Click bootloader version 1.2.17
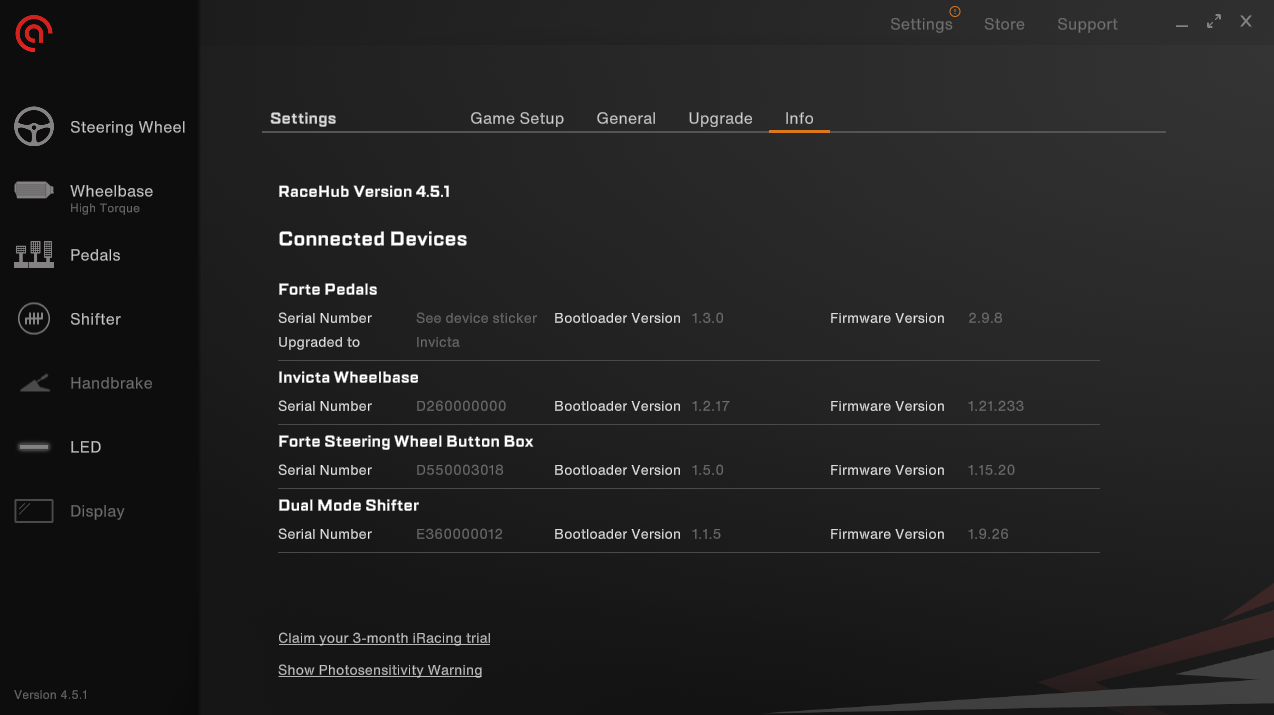This screenshot has height=715, width=1274. tap(711, 406)
